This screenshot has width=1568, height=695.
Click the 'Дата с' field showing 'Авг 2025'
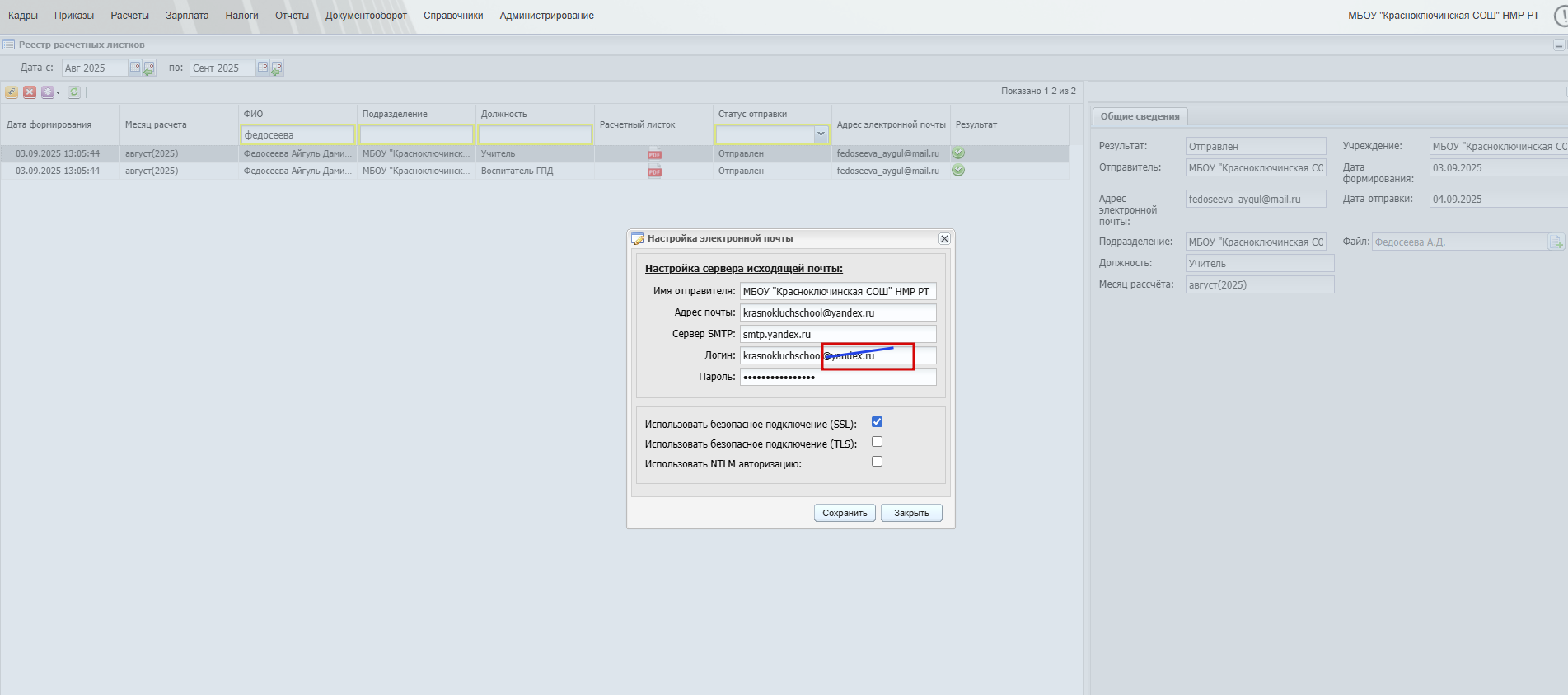coord(94,68)
